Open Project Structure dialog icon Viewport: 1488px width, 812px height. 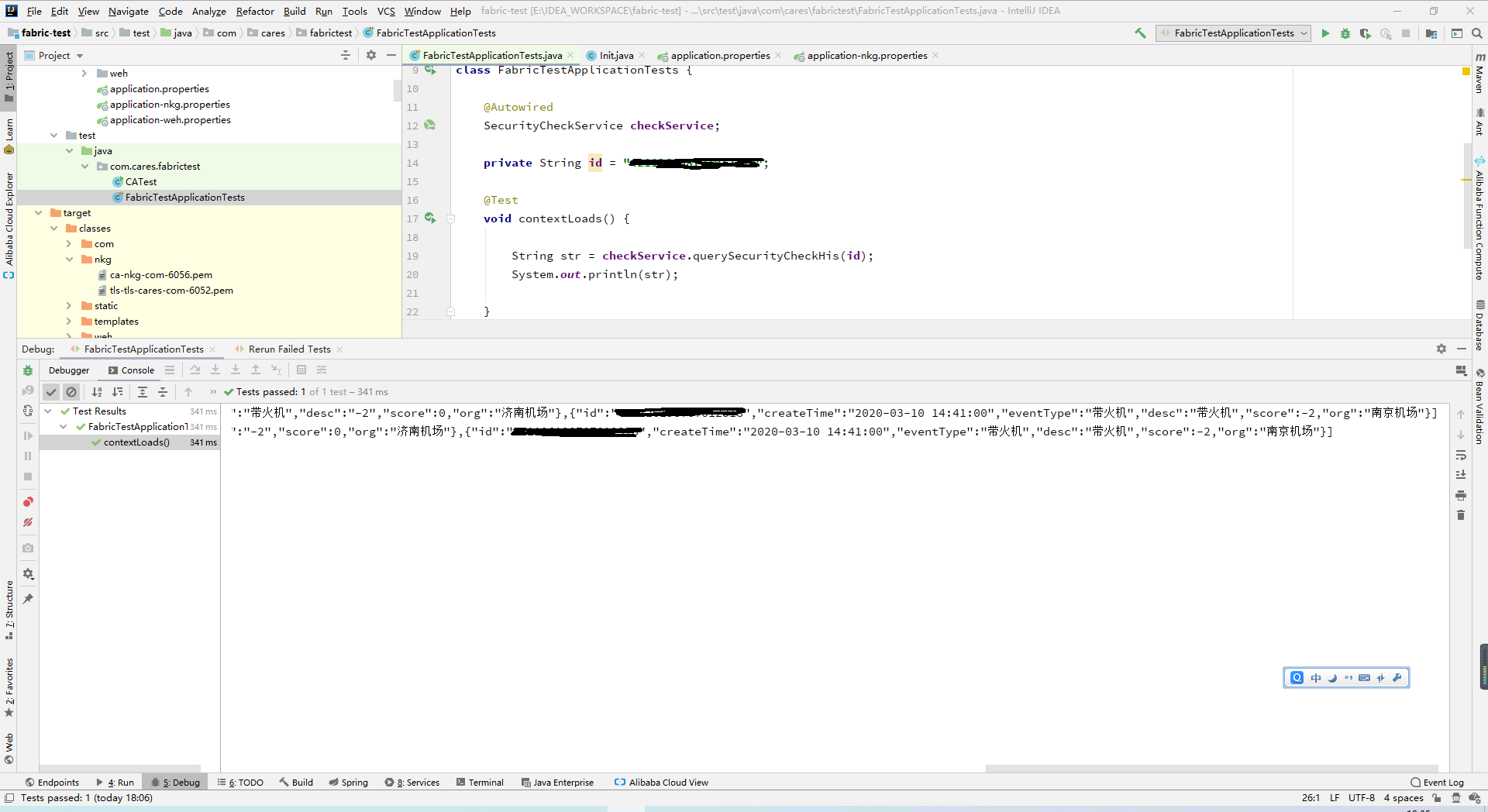pyautogui.click(x=1431, y=33)
